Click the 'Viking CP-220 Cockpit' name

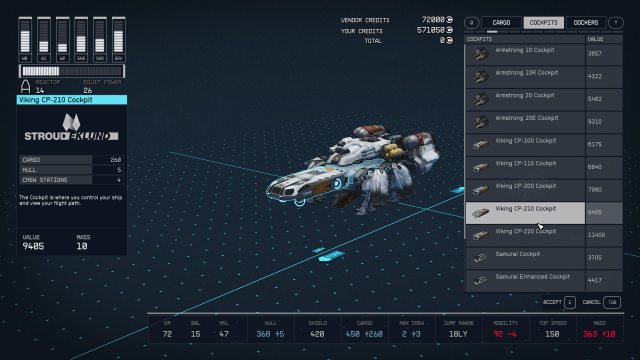click(526, 231)
